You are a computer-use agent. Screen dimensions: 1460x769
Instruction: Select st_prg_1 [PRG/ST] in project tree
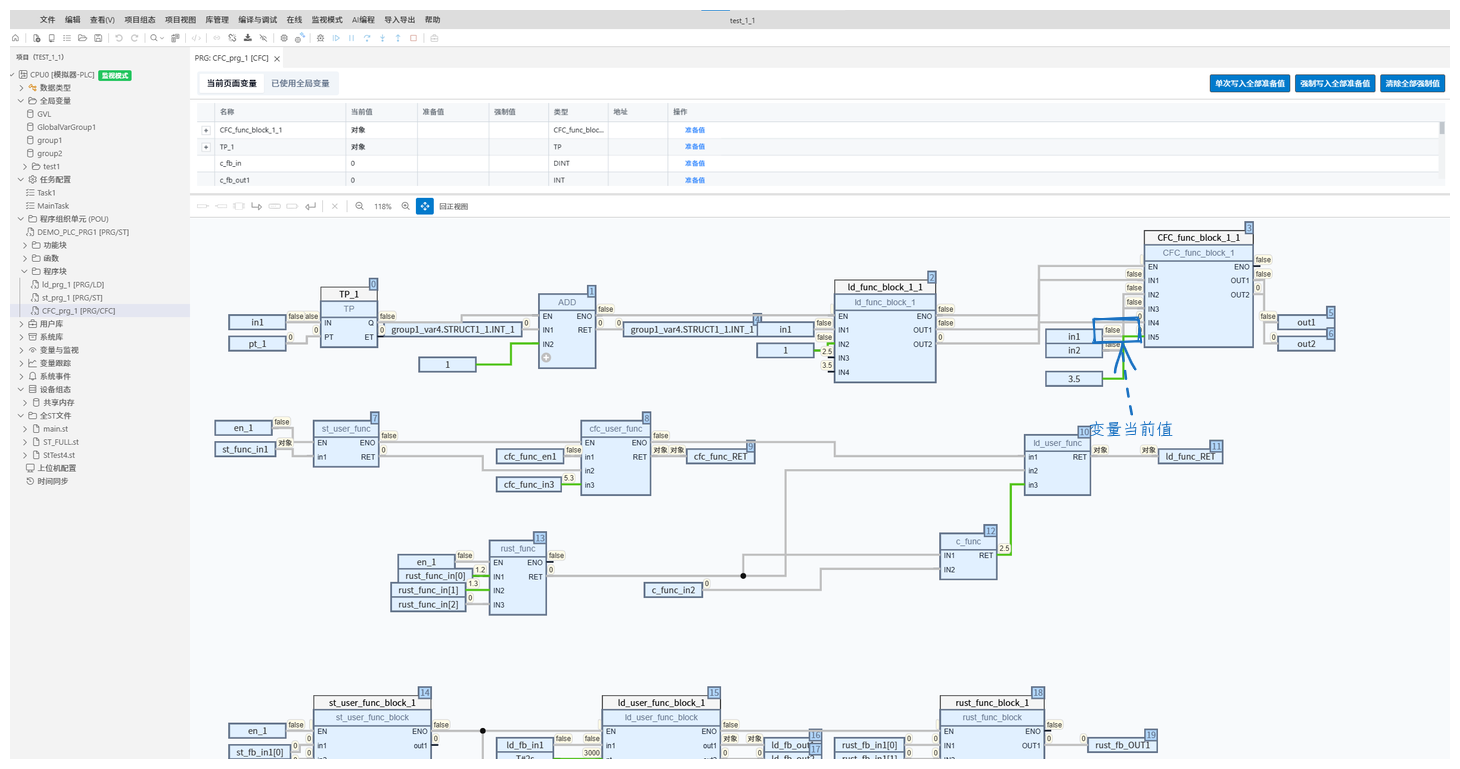coord(72,298)
